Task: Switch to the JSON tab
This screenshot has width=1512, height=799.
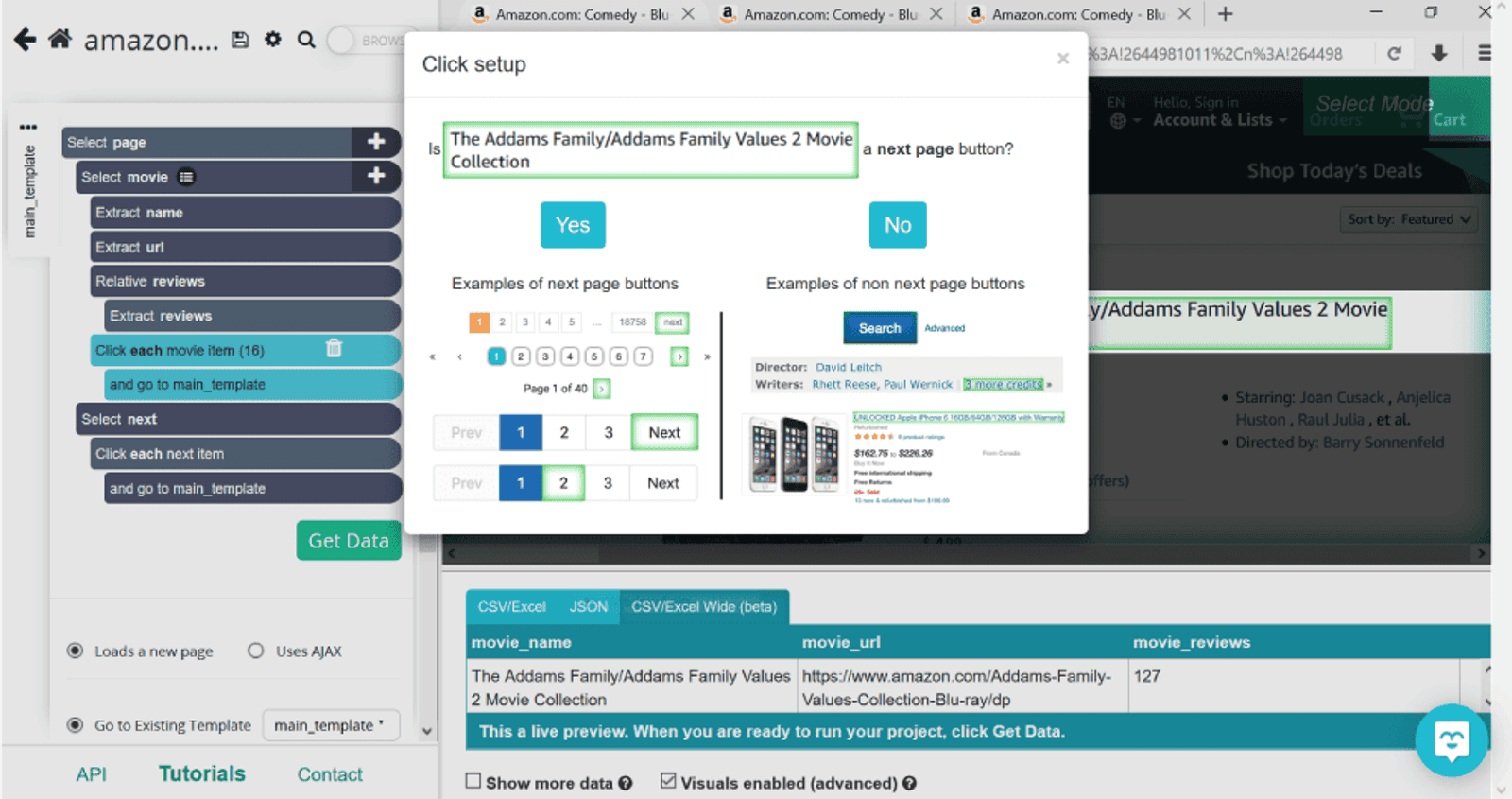Action: [x=589, y=607]
